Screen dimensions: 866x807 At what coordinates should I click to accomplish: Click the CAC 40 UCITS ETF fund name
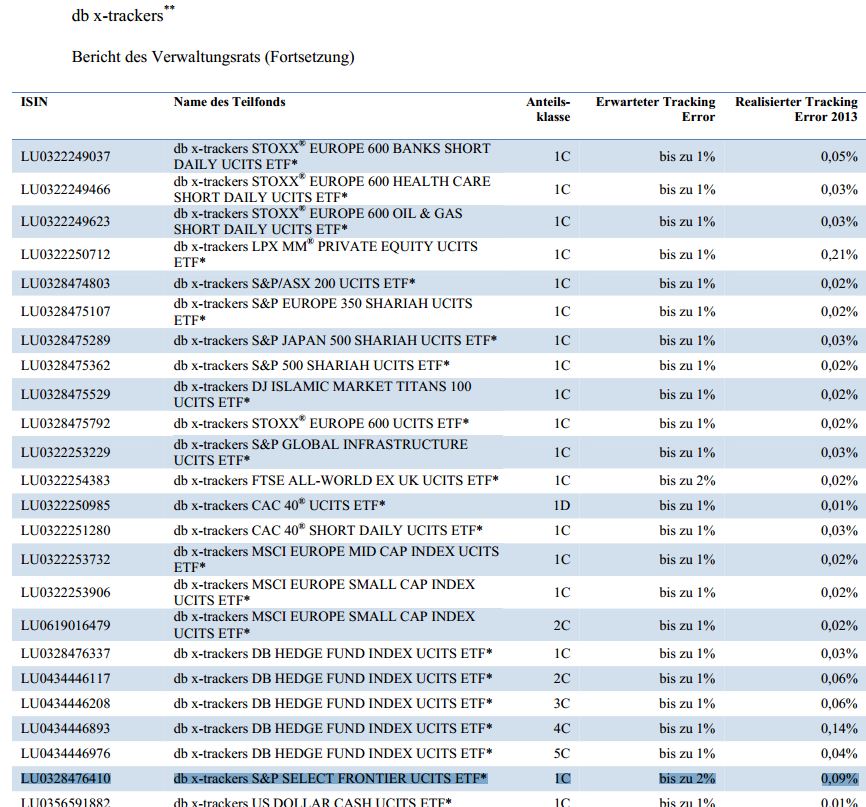point(279,505)
